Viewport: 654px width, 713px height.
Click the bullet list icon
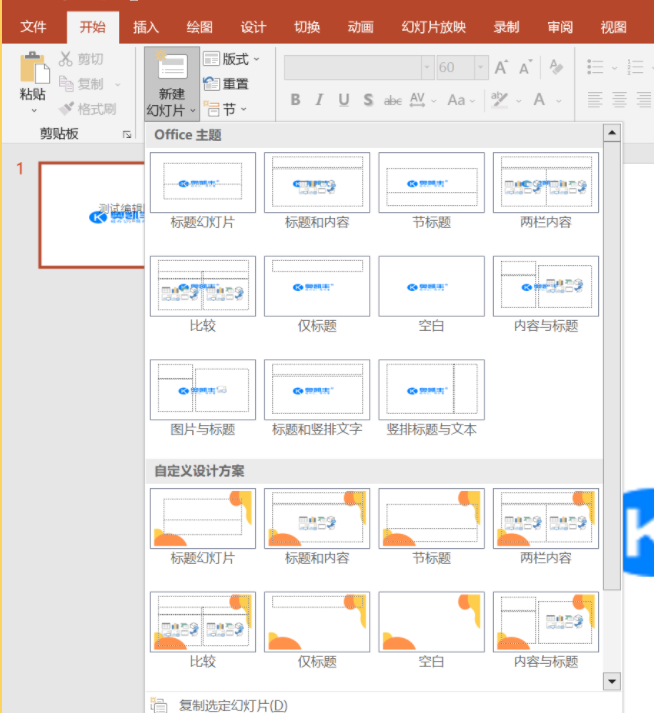click(x=595, y=67)
